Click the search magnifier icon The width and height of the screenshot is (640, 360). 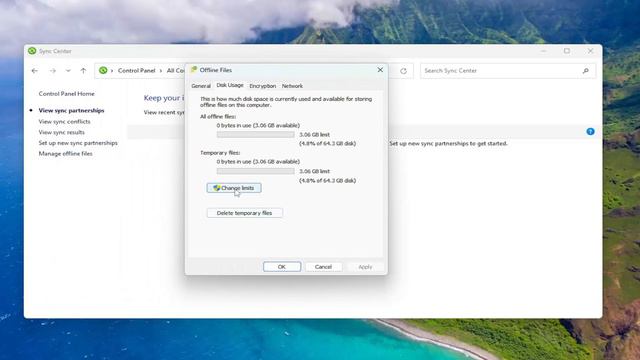586,71
